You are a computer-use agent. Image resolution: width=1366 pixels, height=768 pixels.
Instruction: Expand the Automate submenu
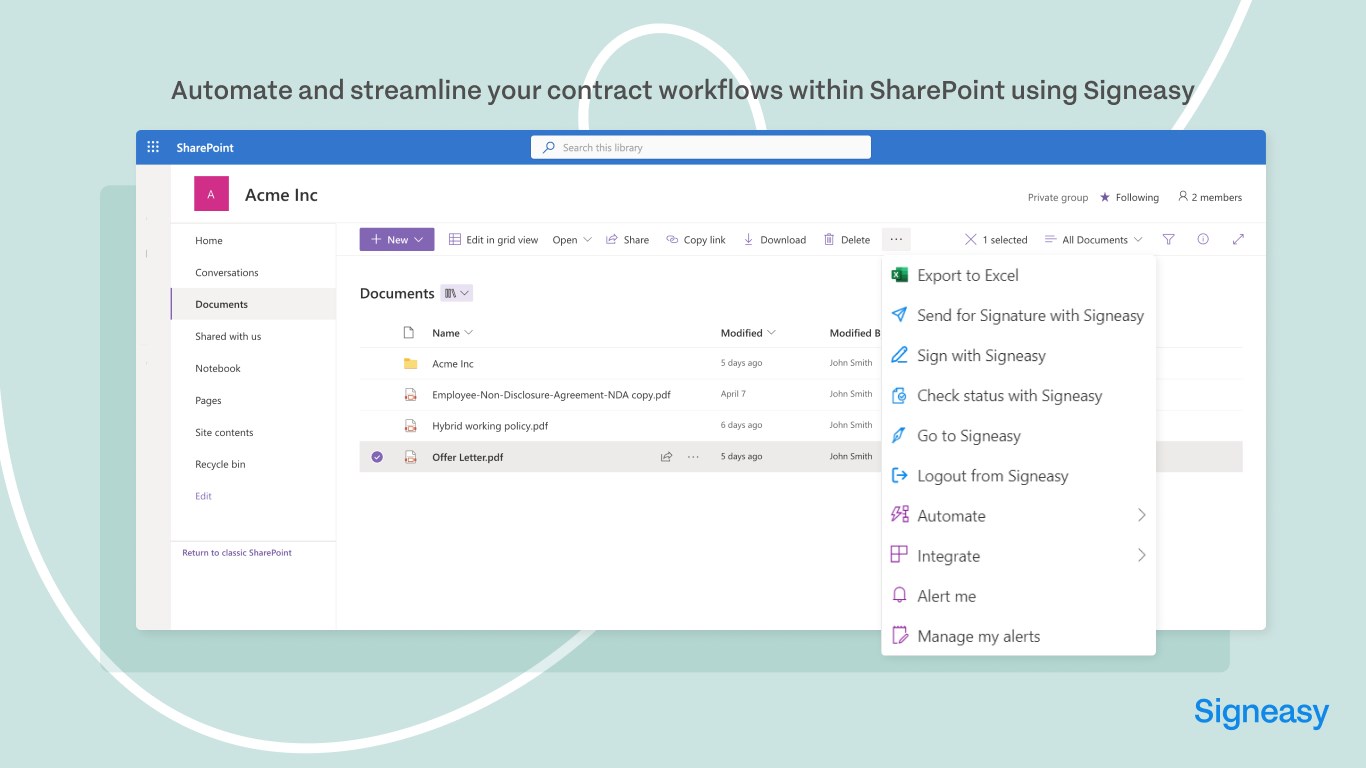pos(1141,515)
